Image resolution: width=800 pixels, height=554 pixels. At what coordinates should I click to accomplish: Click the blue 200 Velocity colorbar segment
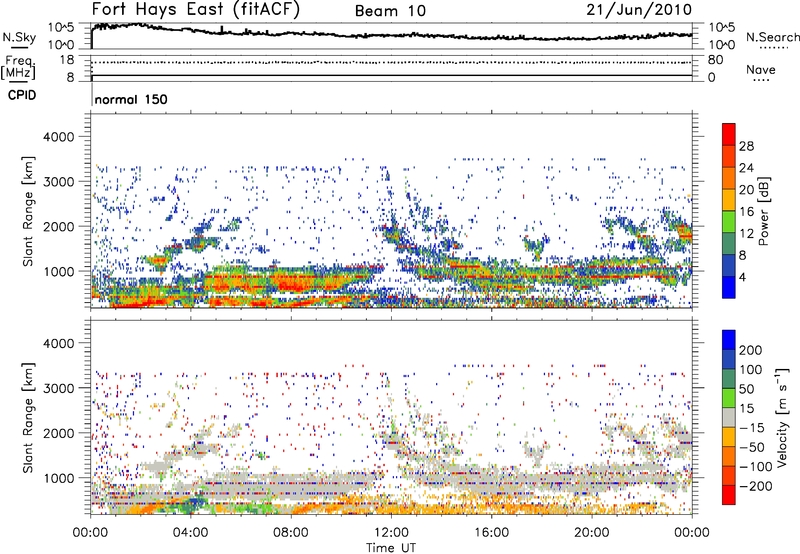[729, 340]
